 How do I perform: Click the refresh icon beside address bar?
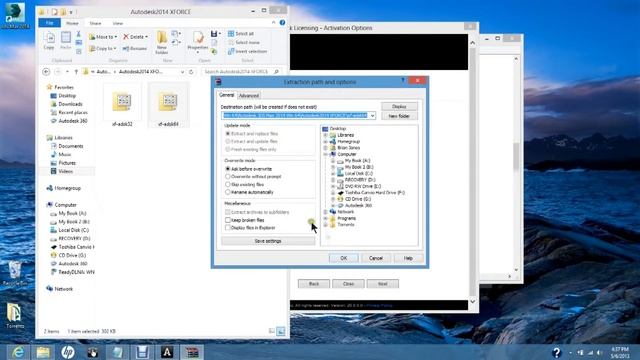point(191,72)
